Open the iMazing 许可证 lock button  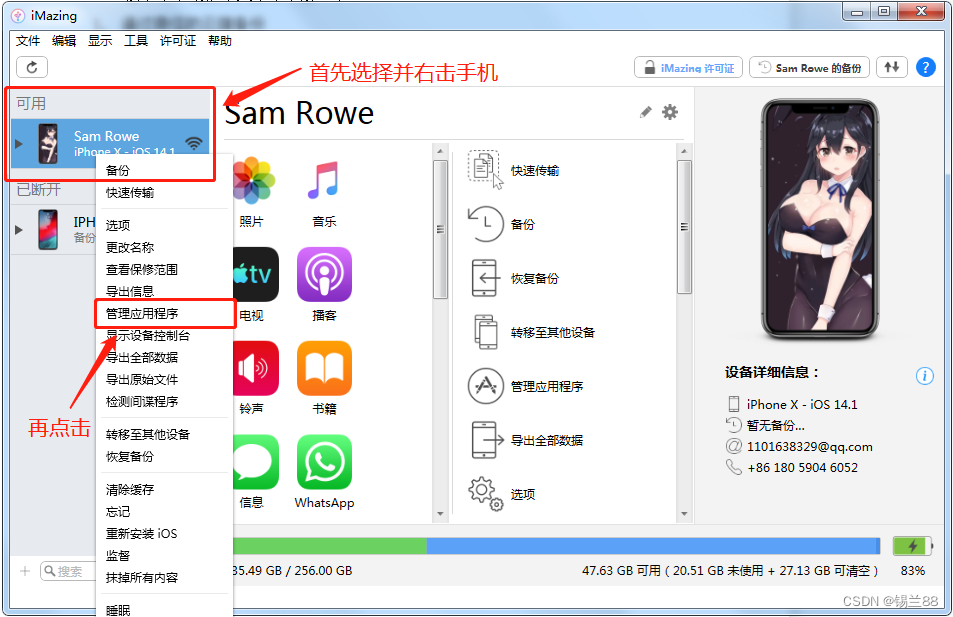(689, 67)
